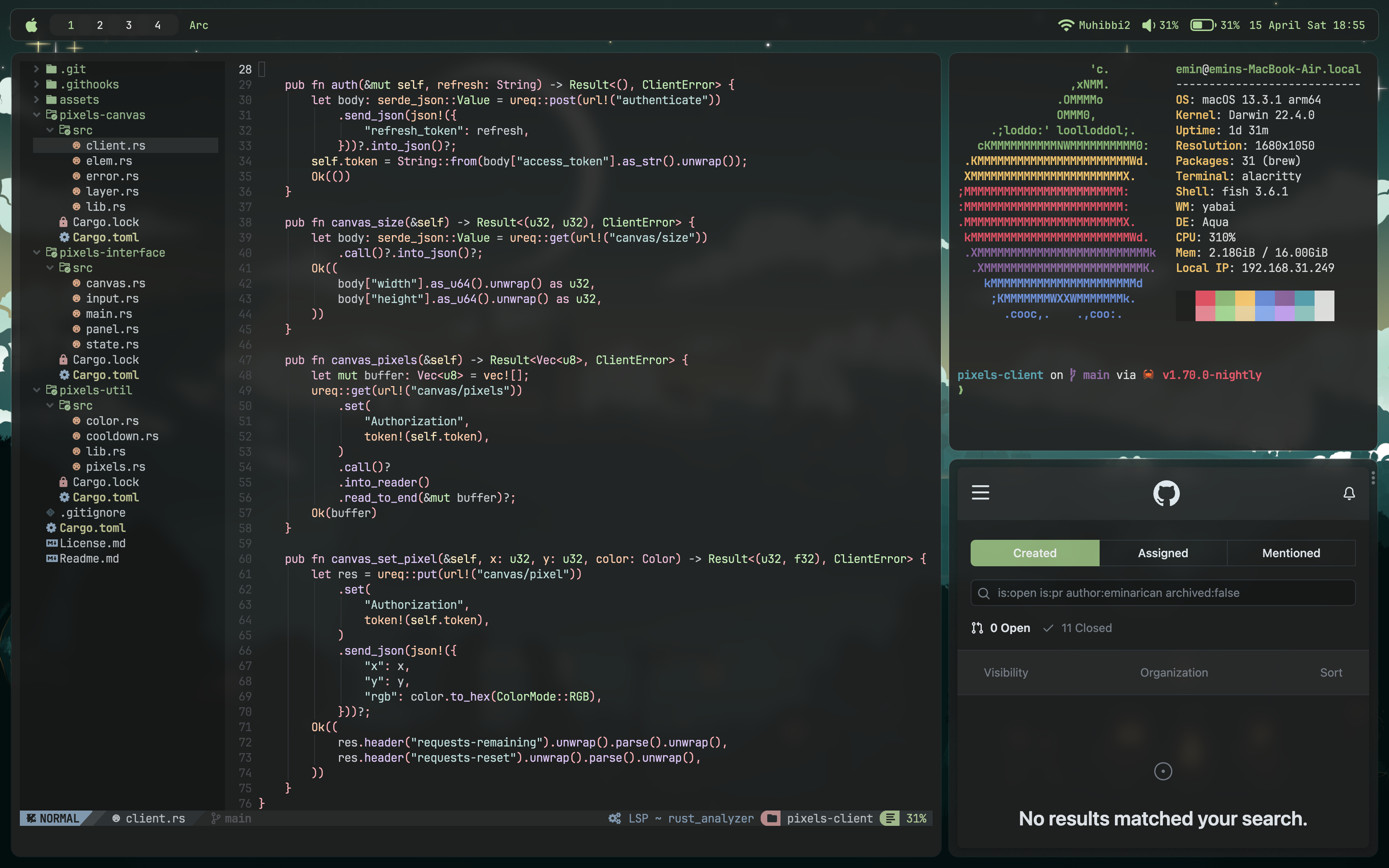Select the Assigned tab

1163,553
